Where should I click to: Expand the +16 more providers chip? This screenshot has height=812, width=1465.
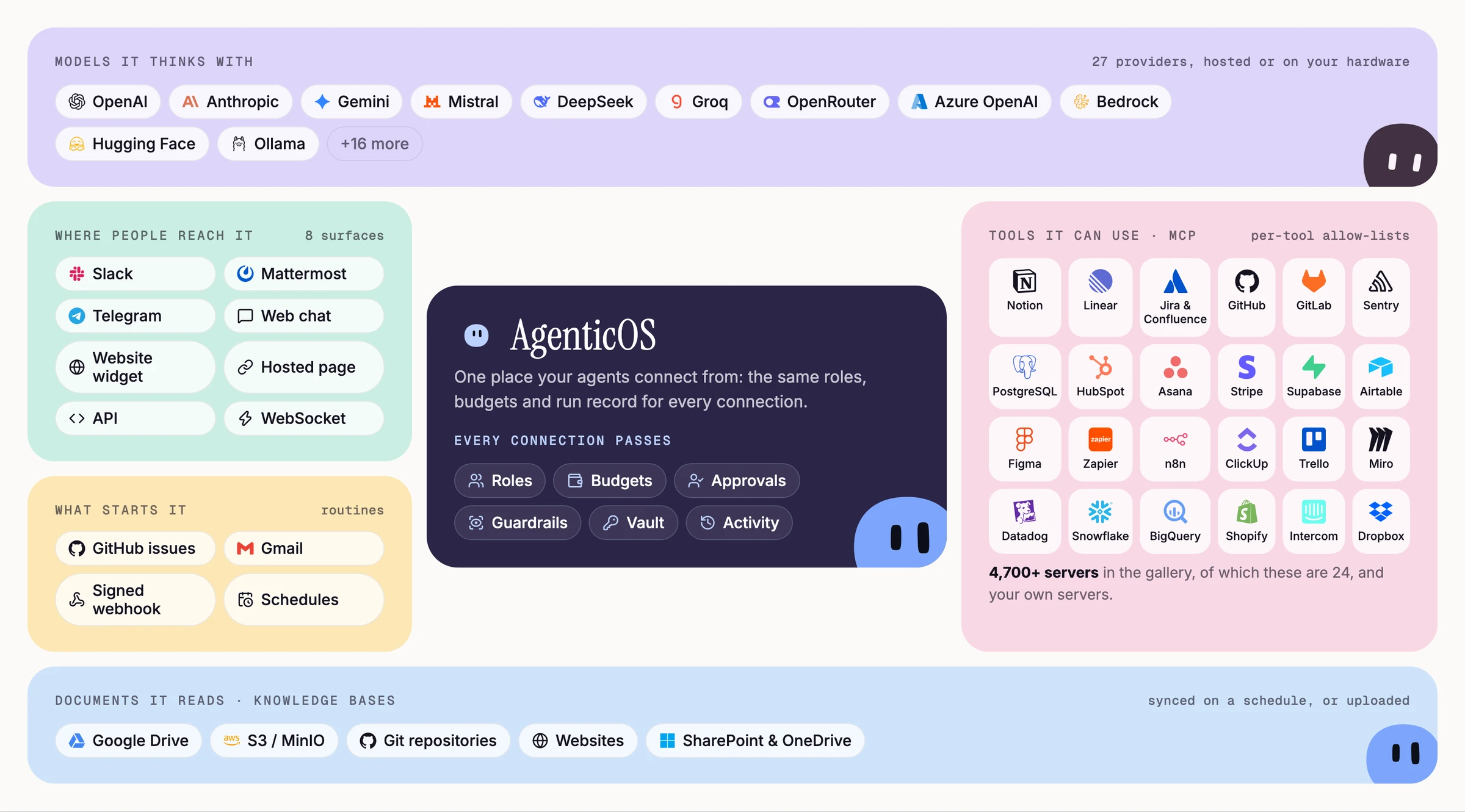pyautogui.click(x=375, y=143)
